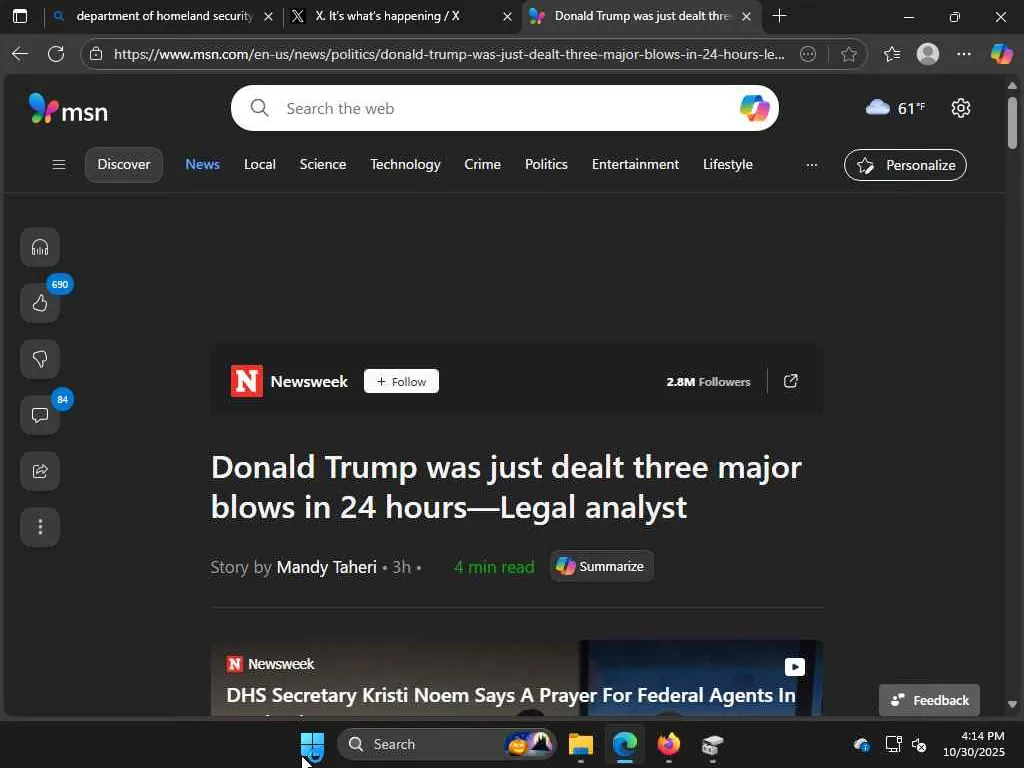The height and width of the screenshot is (768, 1024).
Task: Click the Copilot icon in search box
Action: pos(754,108)
